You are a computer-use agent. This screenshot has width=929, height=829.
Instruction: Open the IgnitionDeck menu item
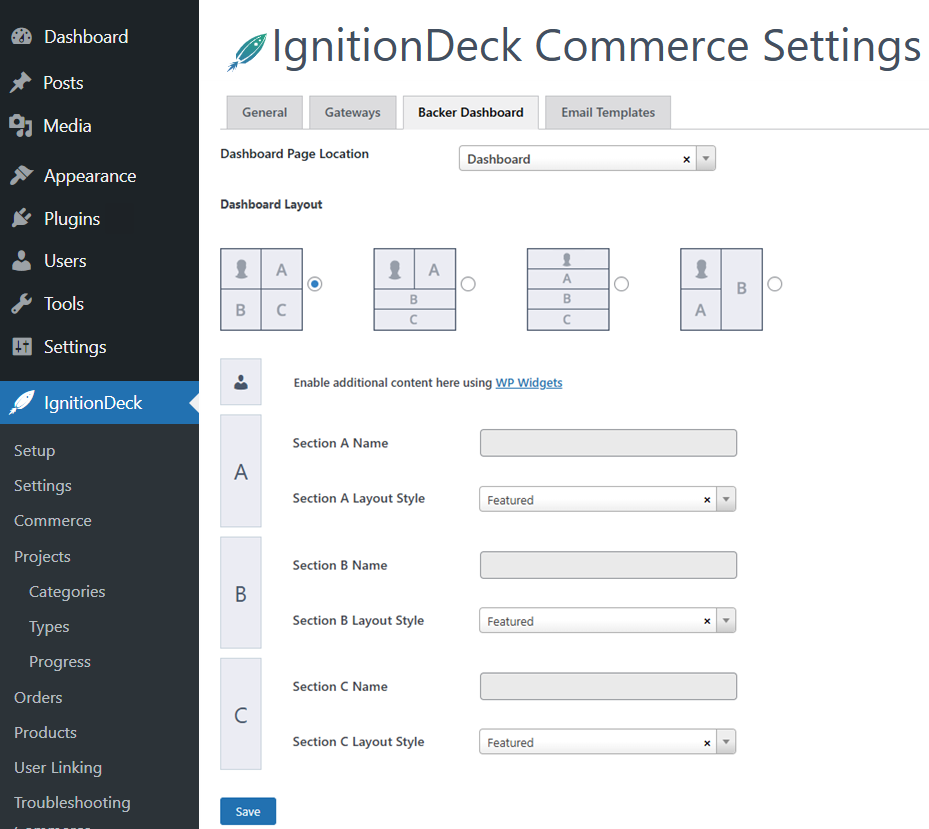tap(100, 403)
